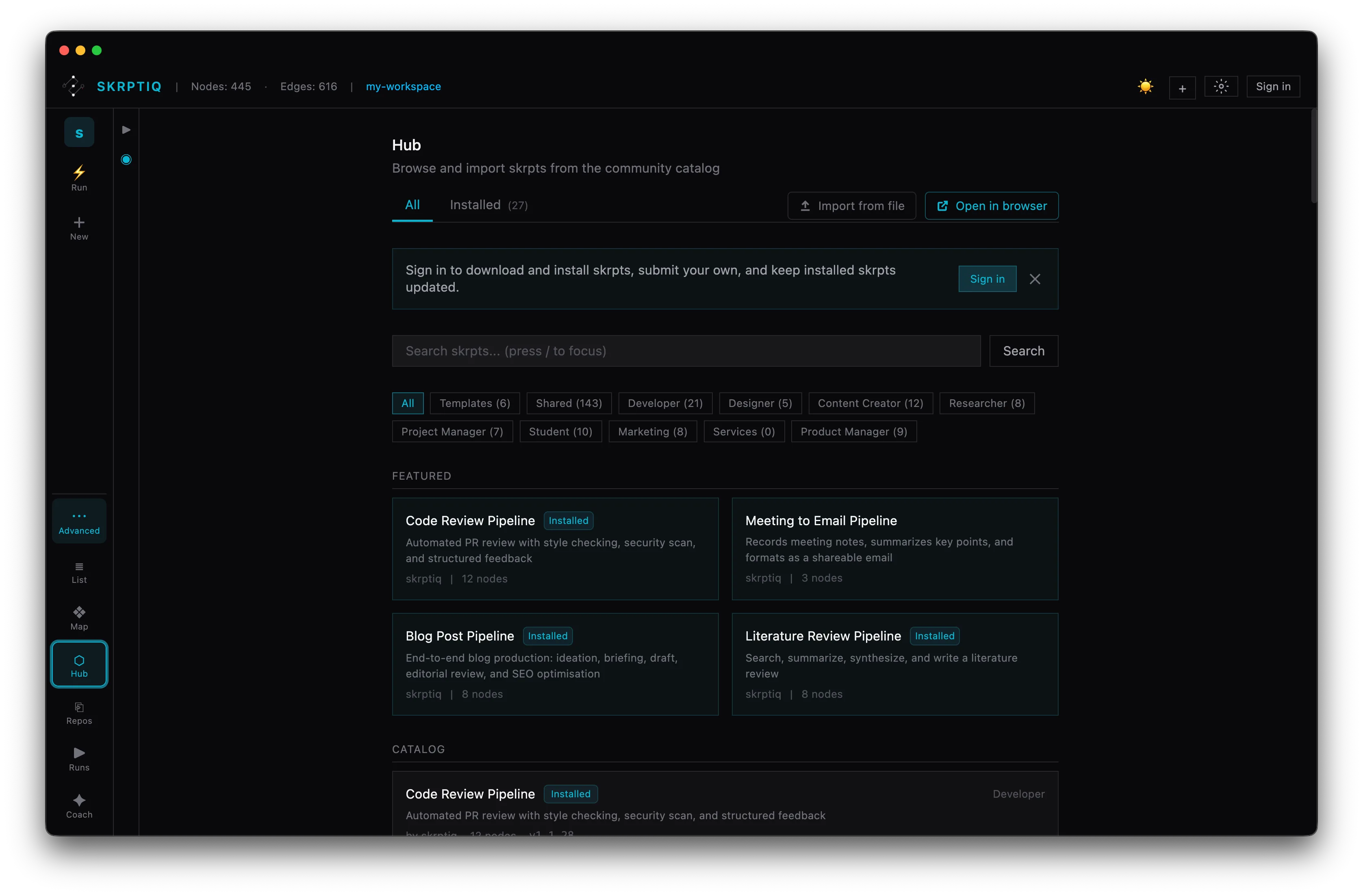Switch to the All tab
Screen dimensions: 1363x896
[x=412, y=205]
